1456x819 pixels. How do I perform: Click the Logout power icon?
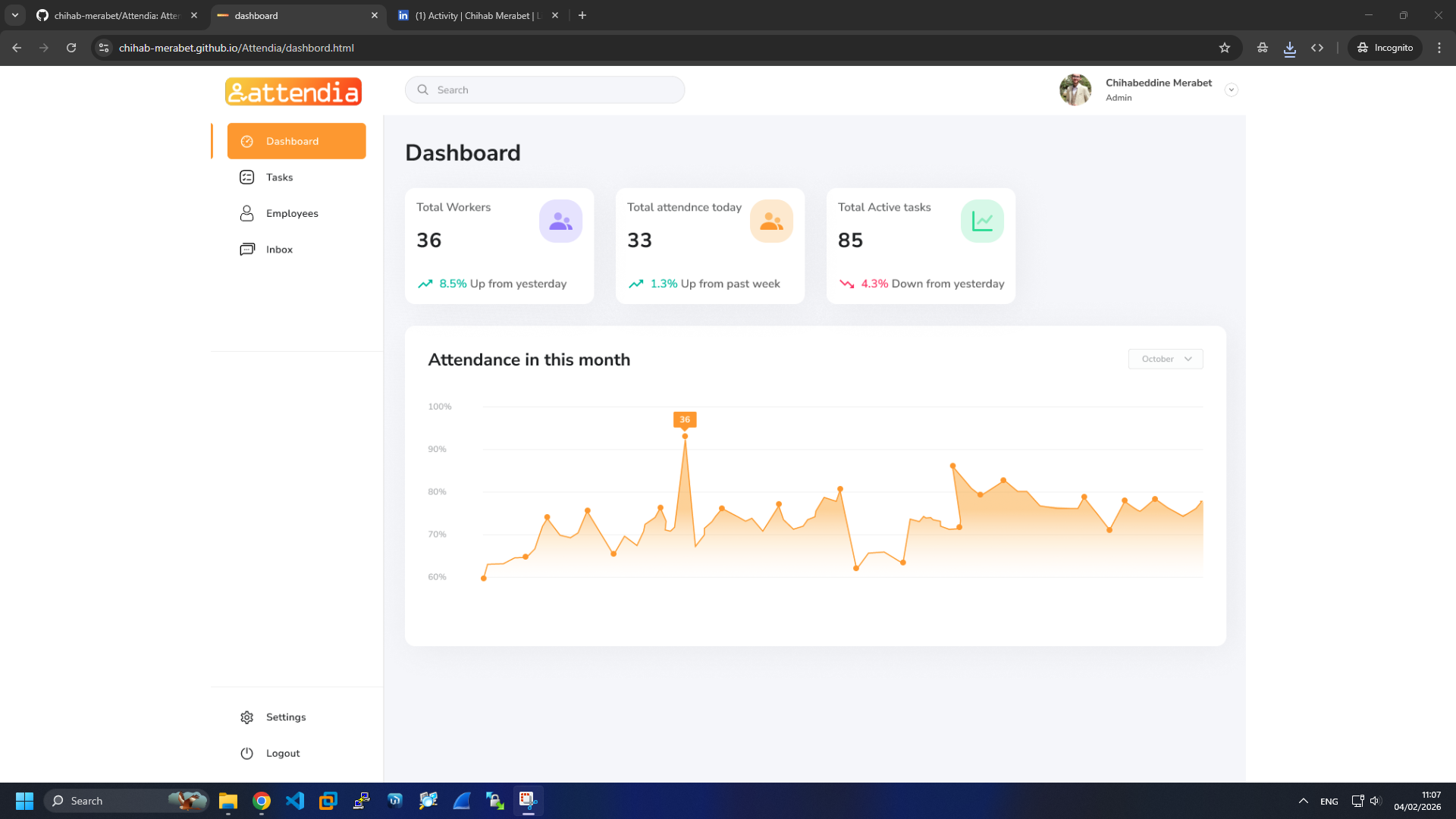247,753
